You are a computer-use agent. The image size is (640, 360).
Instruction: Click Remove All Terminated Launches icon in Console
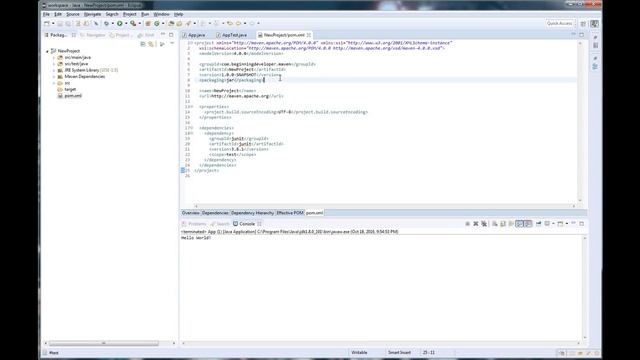click(484, 224)
